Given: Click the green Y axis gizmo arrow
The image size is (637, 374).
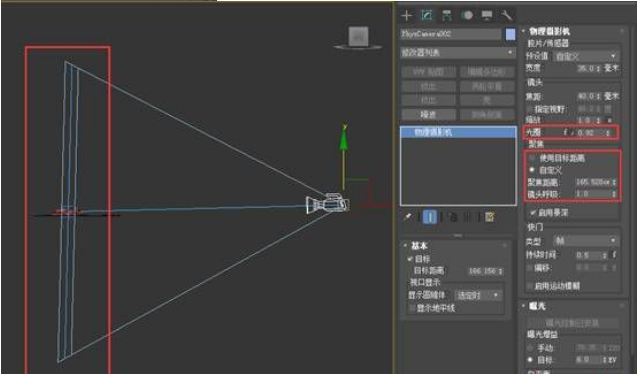Looking at the screenshot, I should point(344,140).
